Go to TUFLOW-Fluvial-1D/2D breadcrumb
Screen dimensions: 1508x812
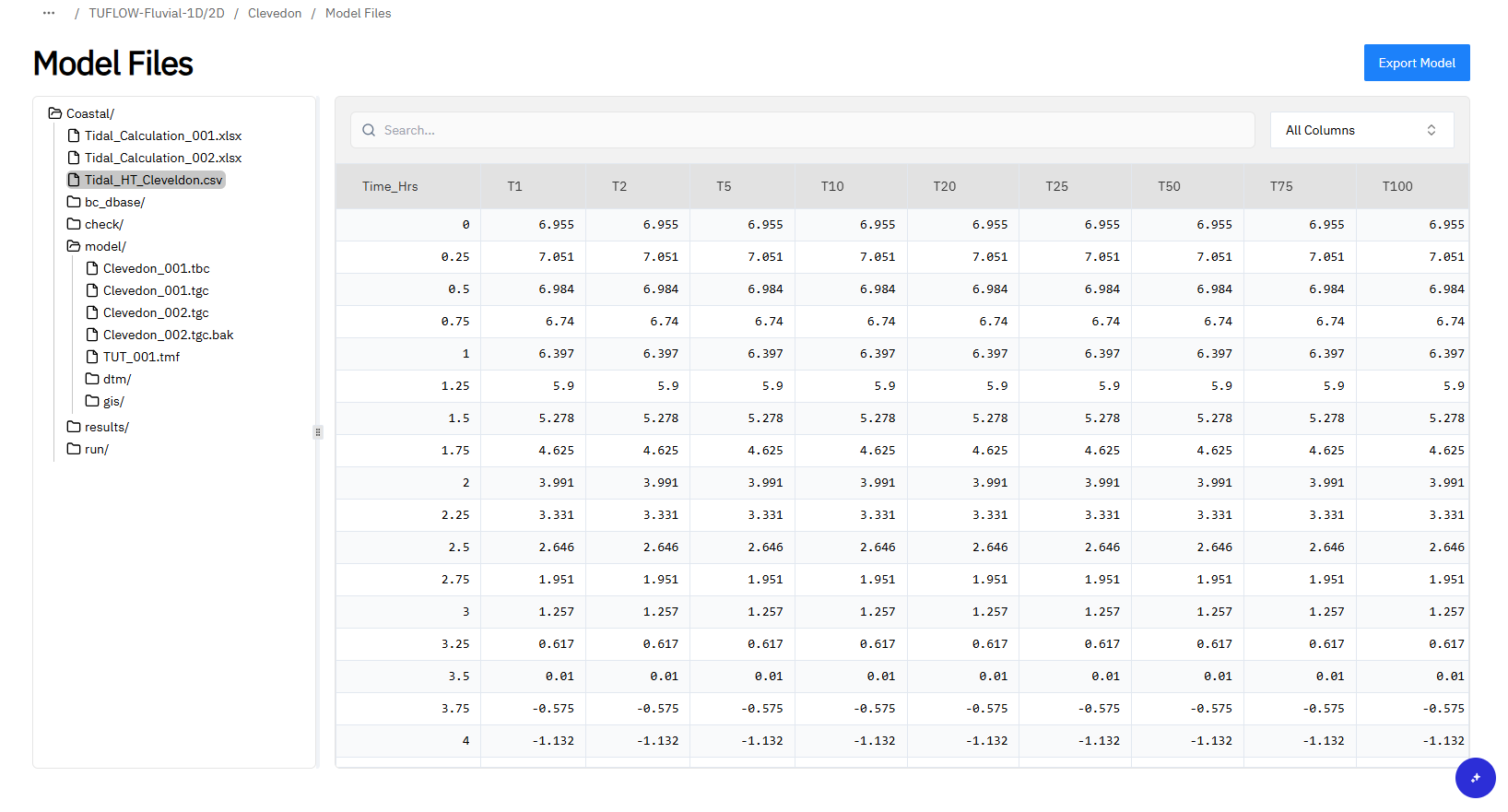pos(157,13)
